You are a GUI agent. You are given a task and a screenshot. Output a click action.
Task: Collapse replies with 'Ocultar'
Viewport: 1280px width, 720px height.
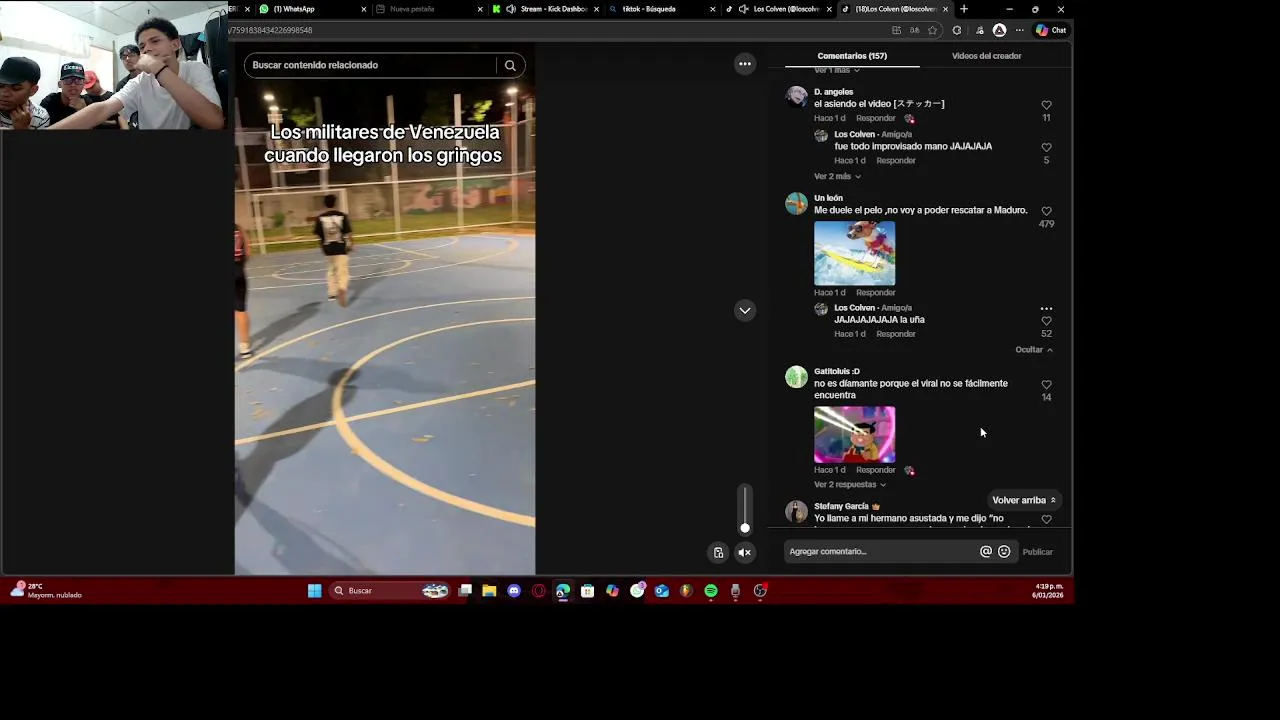click(x=1034, y=350)
